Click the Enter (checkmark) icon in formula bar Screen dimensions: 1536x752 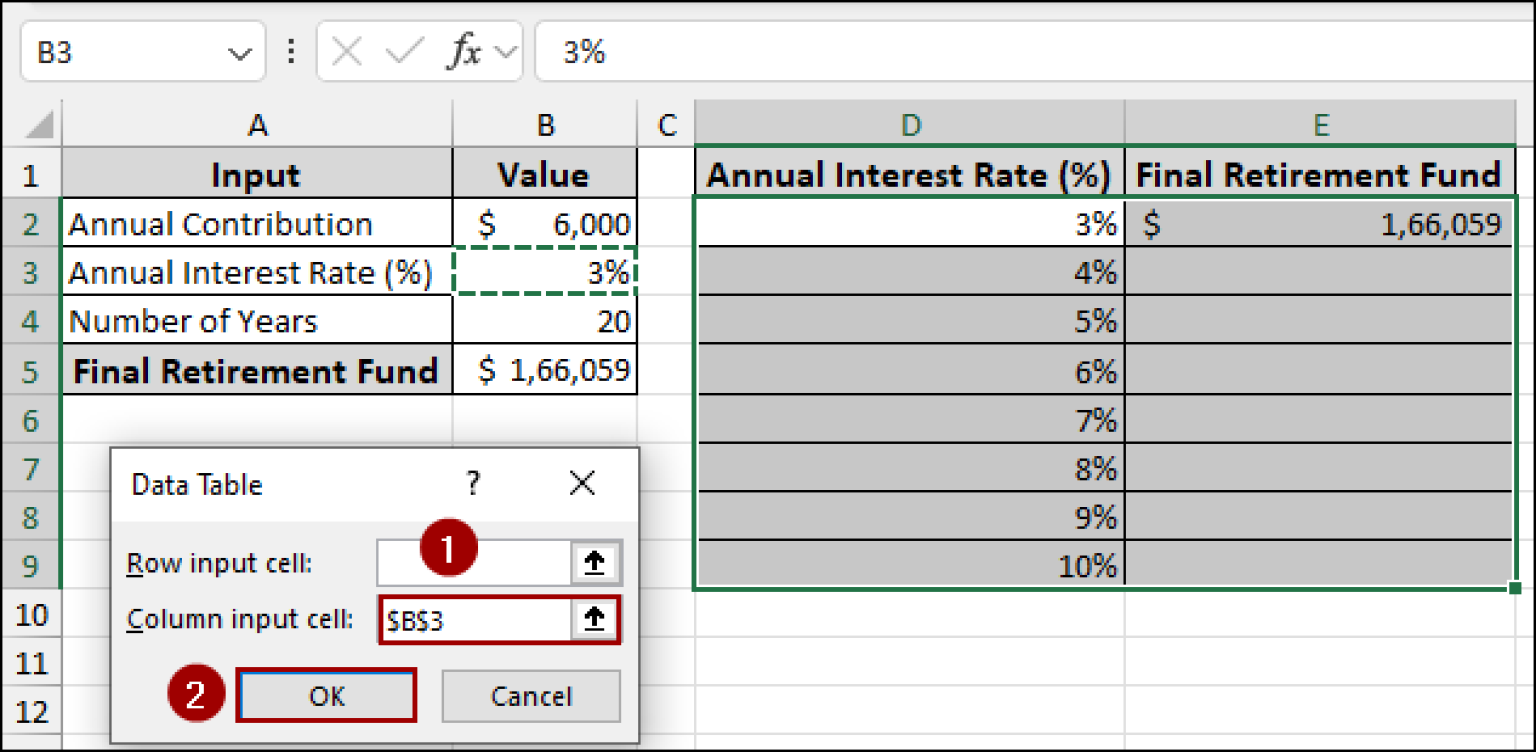(x=403, y=51)
